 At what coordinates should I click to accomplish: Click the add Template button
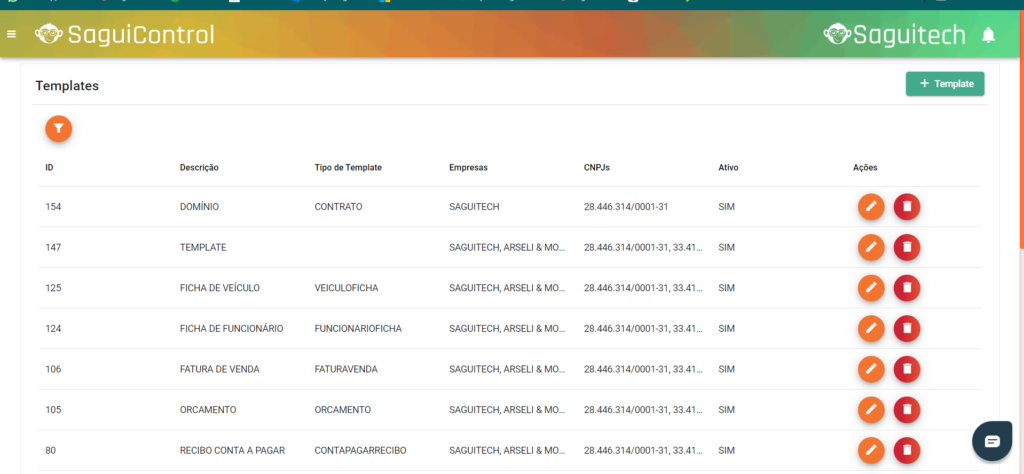[x=945, y=84]
